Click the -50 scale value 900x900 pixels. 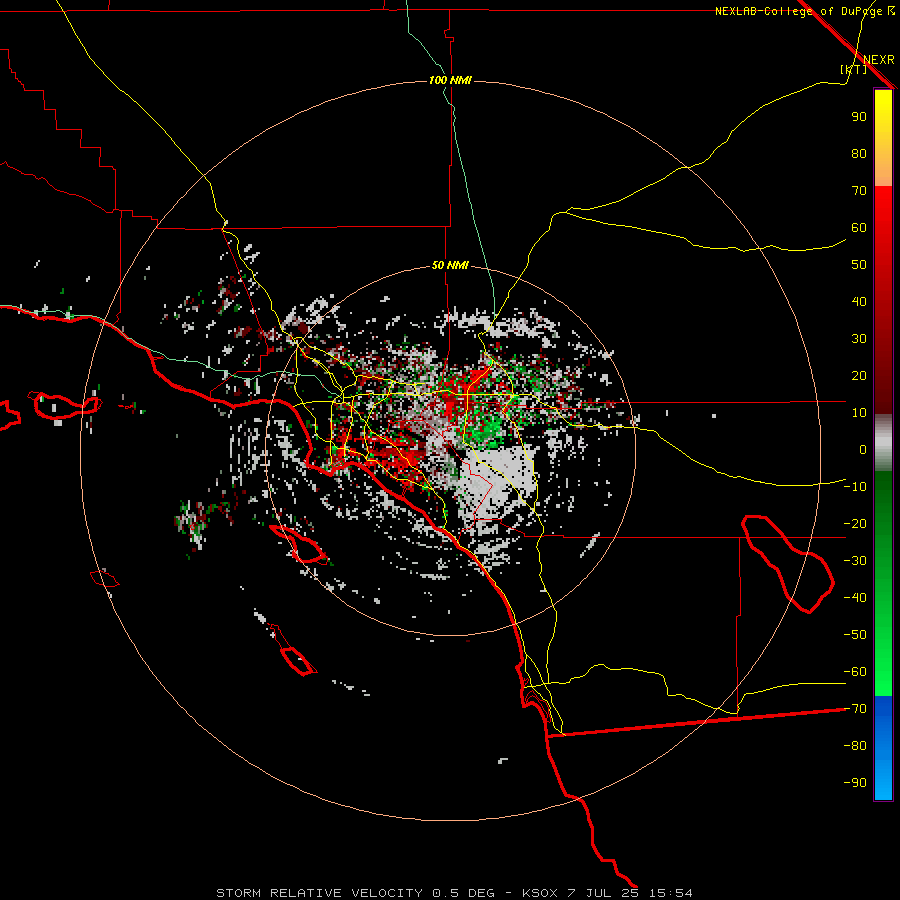pos(855,634)
